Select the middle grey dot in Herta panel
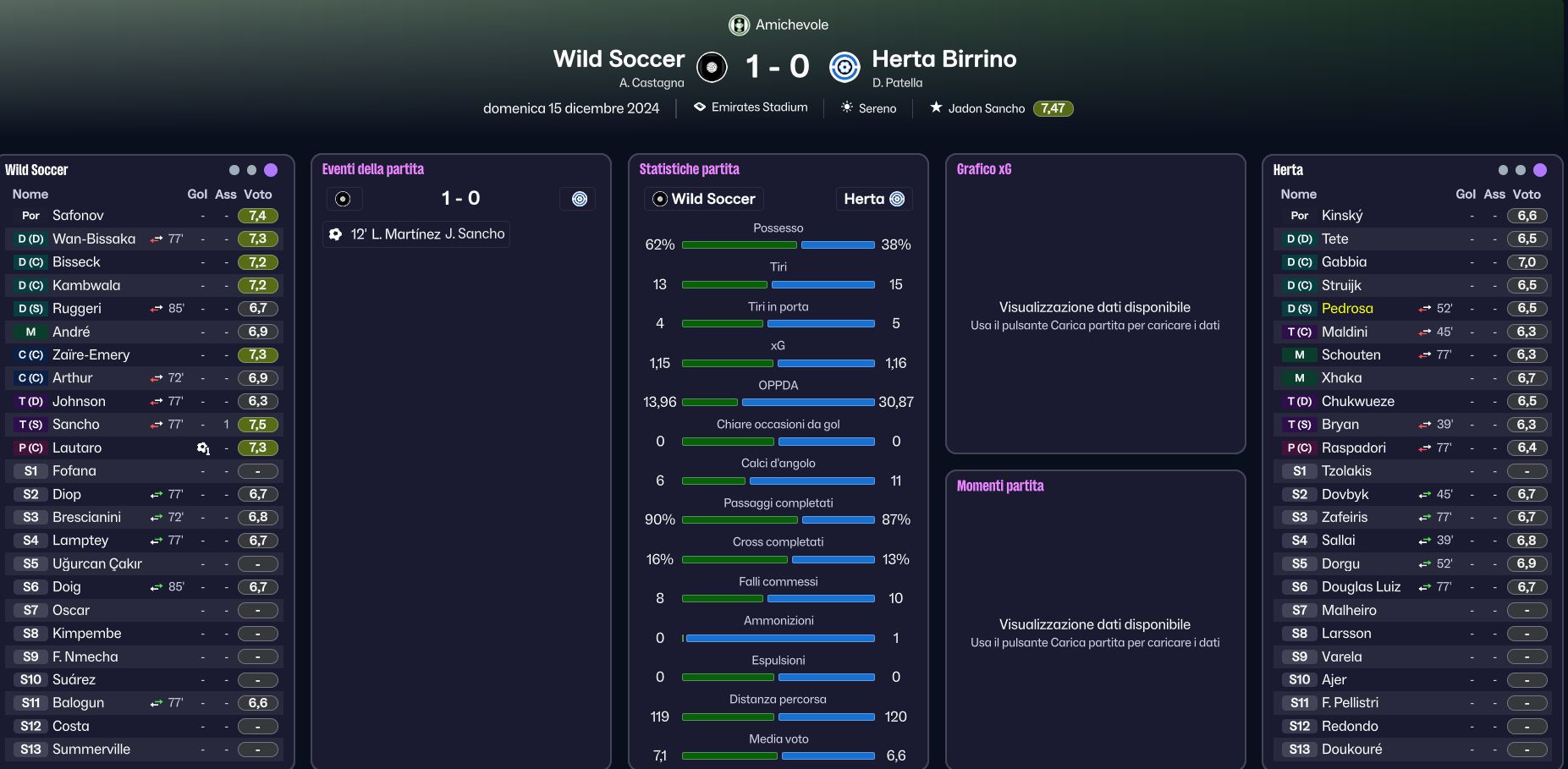The height and width of the screenshot is (769, 1568). coord(1521,170)
